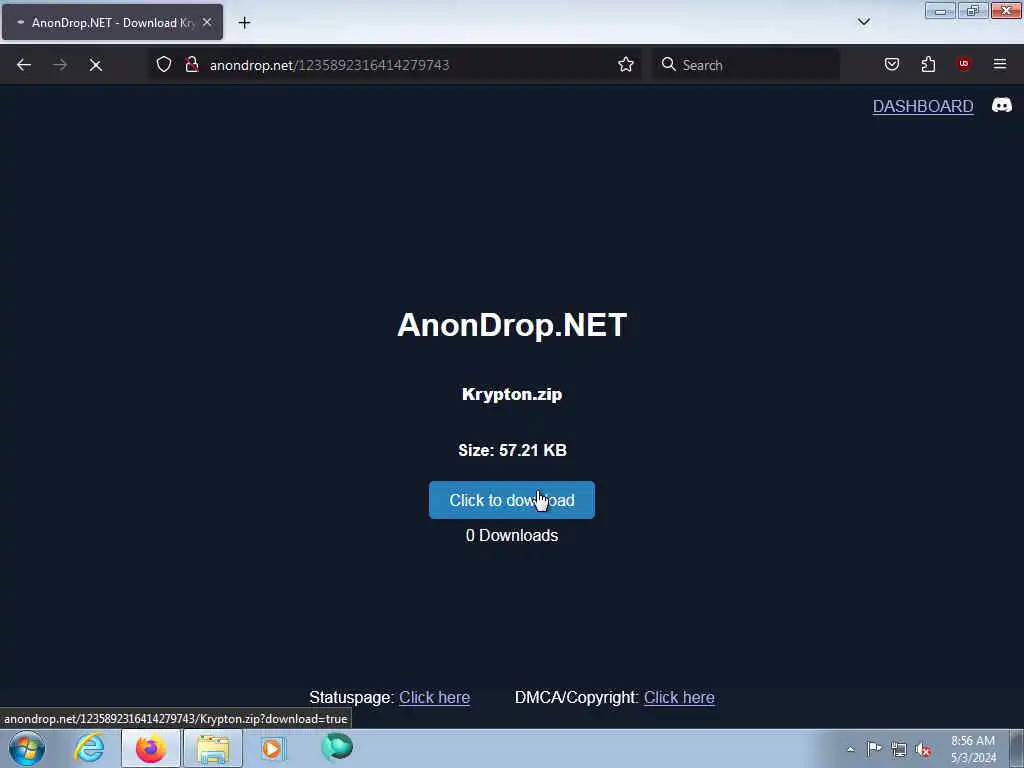Select the 0 Downloads counter text

point(512,536)
